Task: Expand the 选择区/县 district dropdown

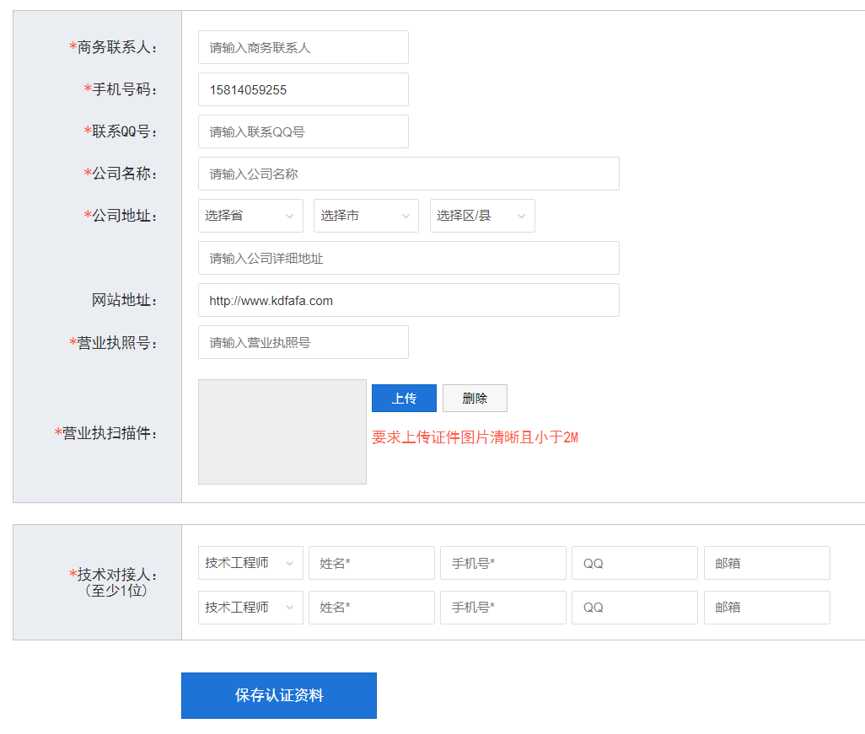Action: [x=481, y=215]
